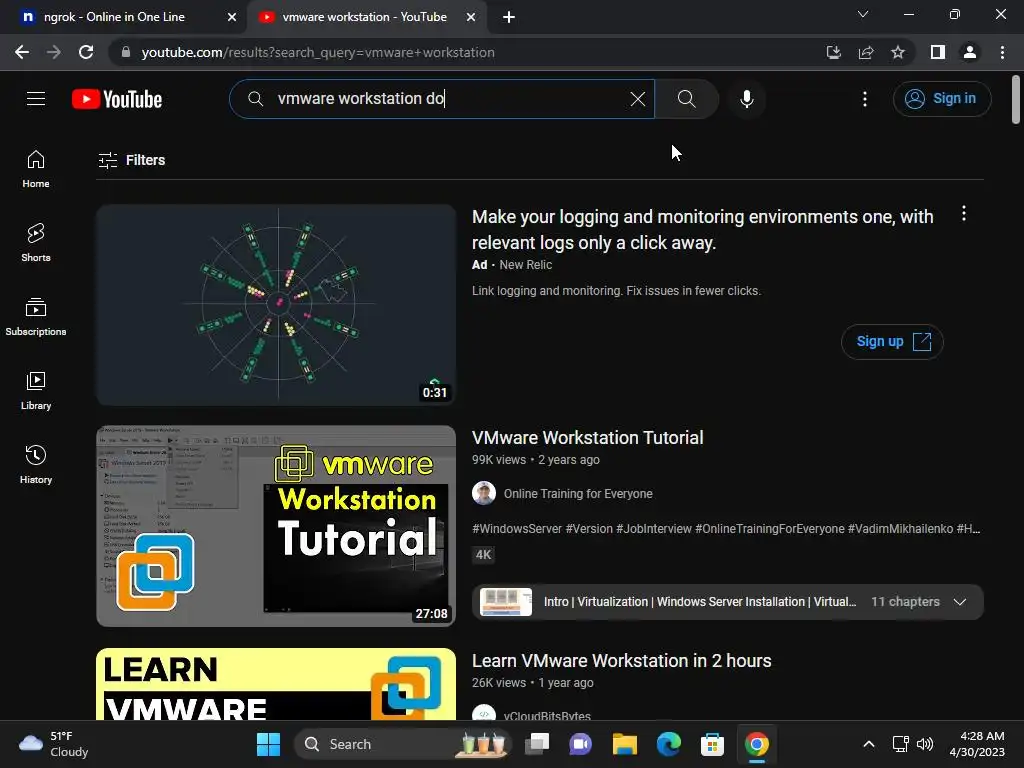Open the chat app on the taskbar
This screenshot has height=768, width=1024.
[581, 744]
